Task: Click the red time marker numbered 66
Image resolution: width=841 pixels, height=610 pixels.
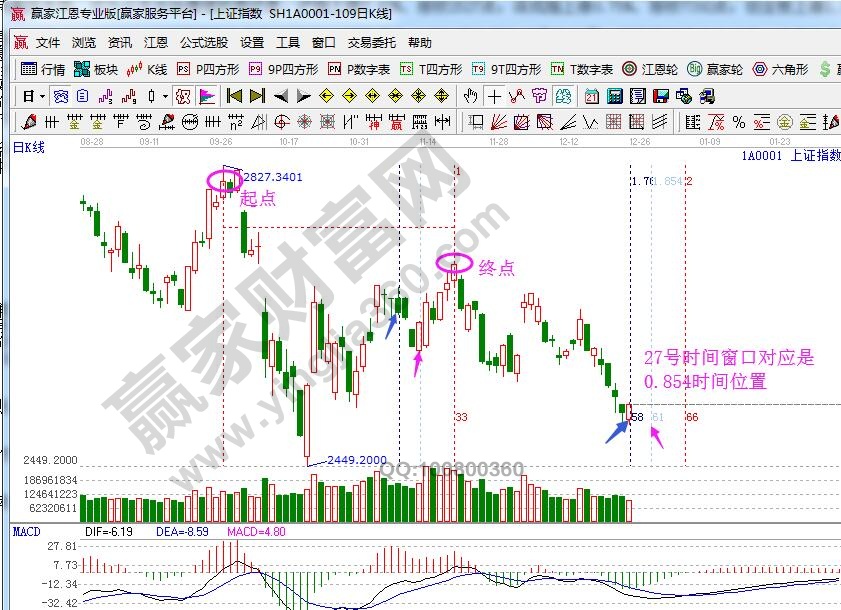Action: tap(691, 416)
